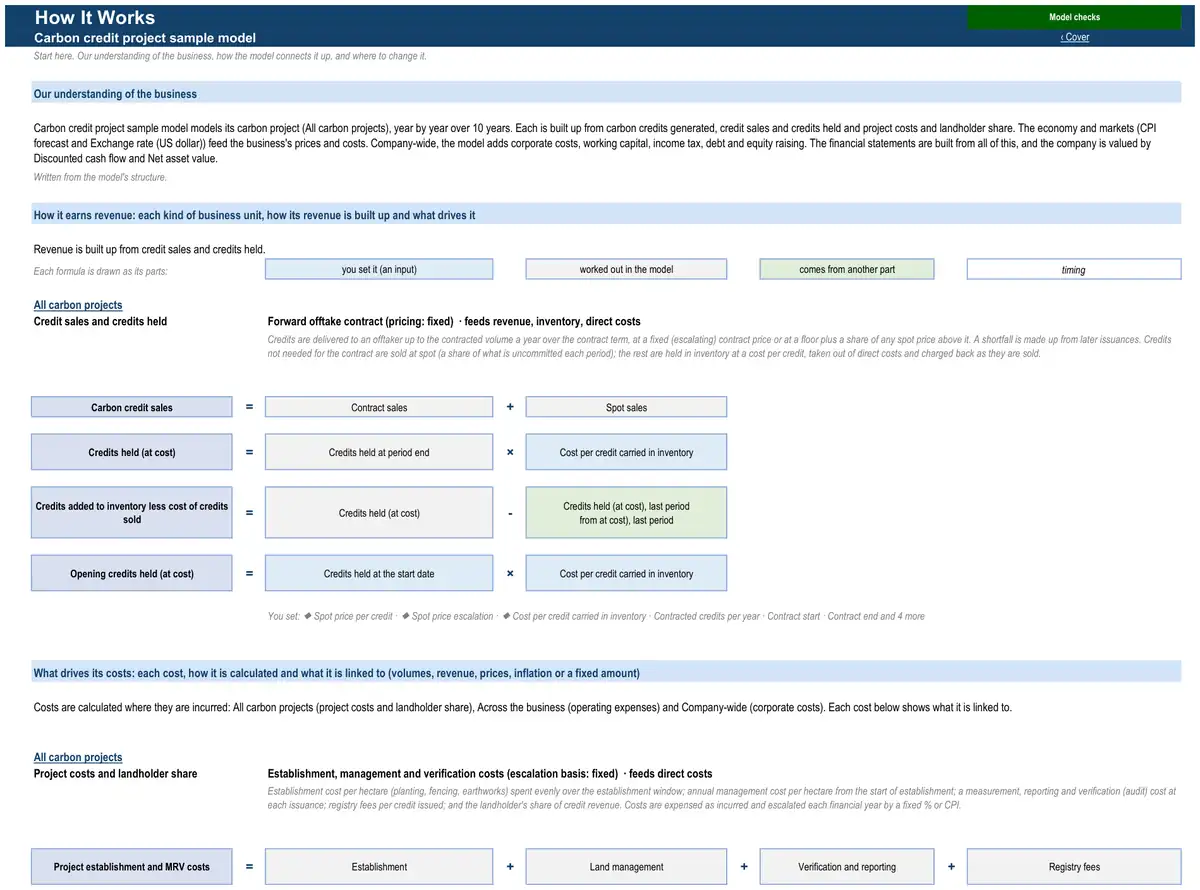Image resolution: width=1200 pixels, height=890 pixels.
Task: Click the 'How it earns revenue' section header
Action: click(x=606, y=215)
